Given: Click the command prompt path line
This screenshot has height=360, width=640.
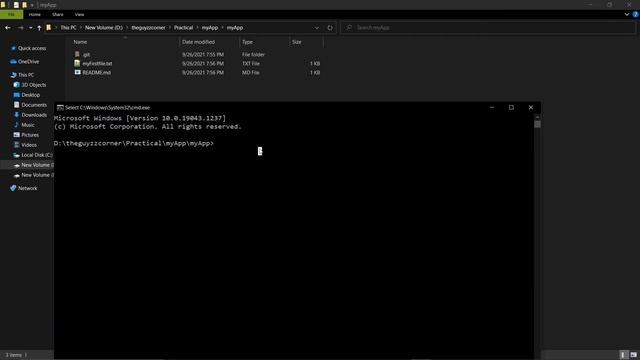Looking at the screenshot, I should click(133, 143).
